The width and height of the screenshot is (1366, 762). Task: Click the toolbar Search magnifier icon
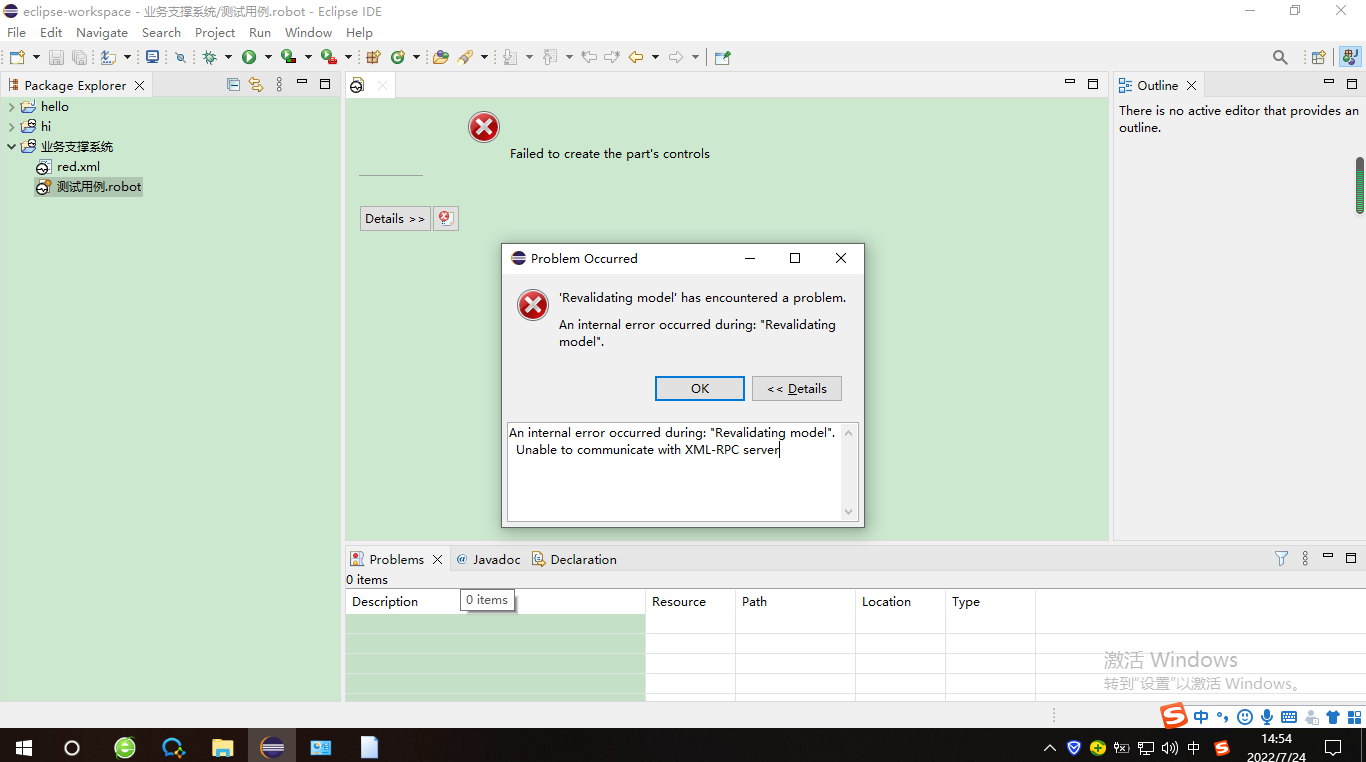(x=1280, y=57)
